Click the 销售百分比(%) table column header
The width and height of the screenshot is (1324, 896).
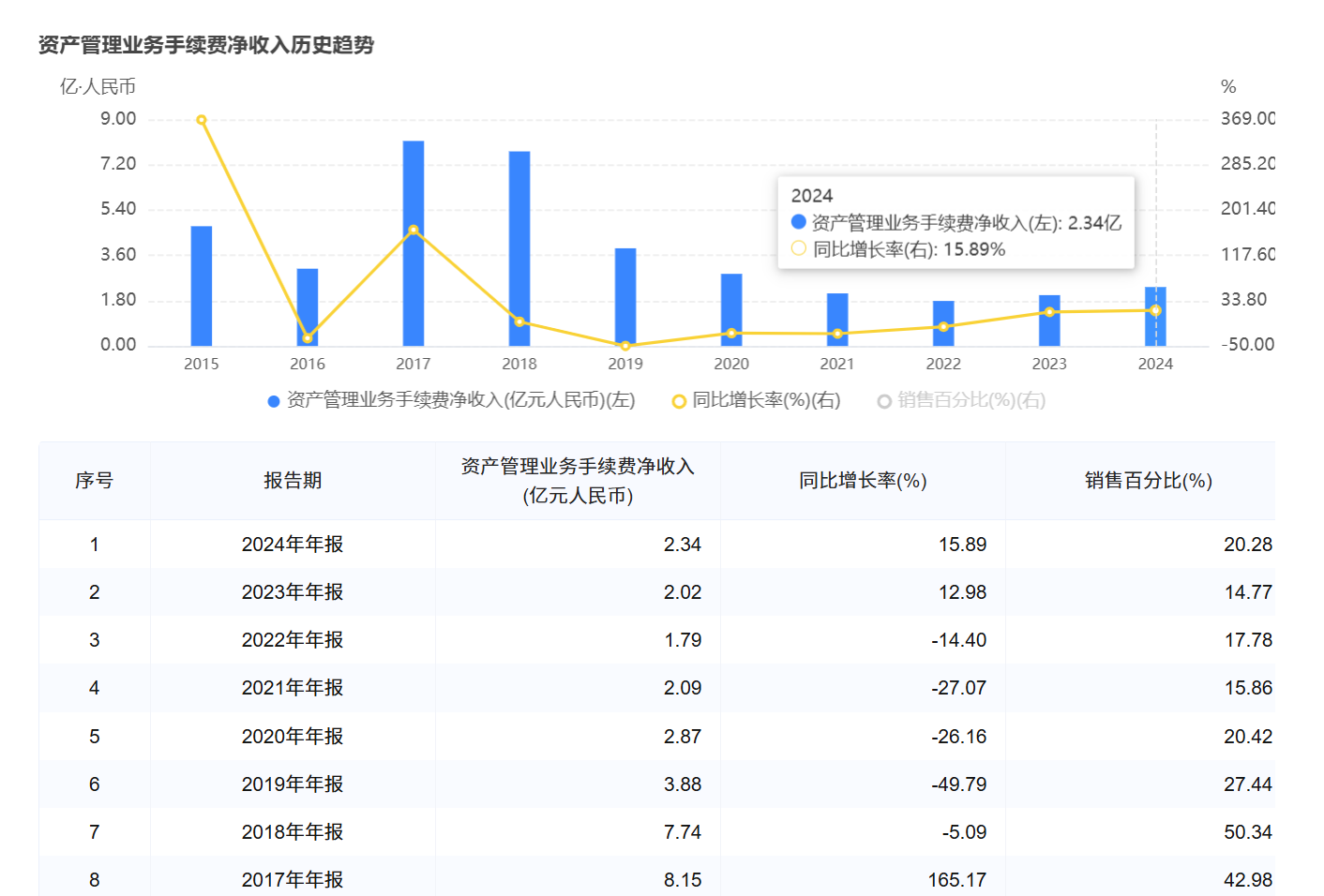(x=1148, y=481)
